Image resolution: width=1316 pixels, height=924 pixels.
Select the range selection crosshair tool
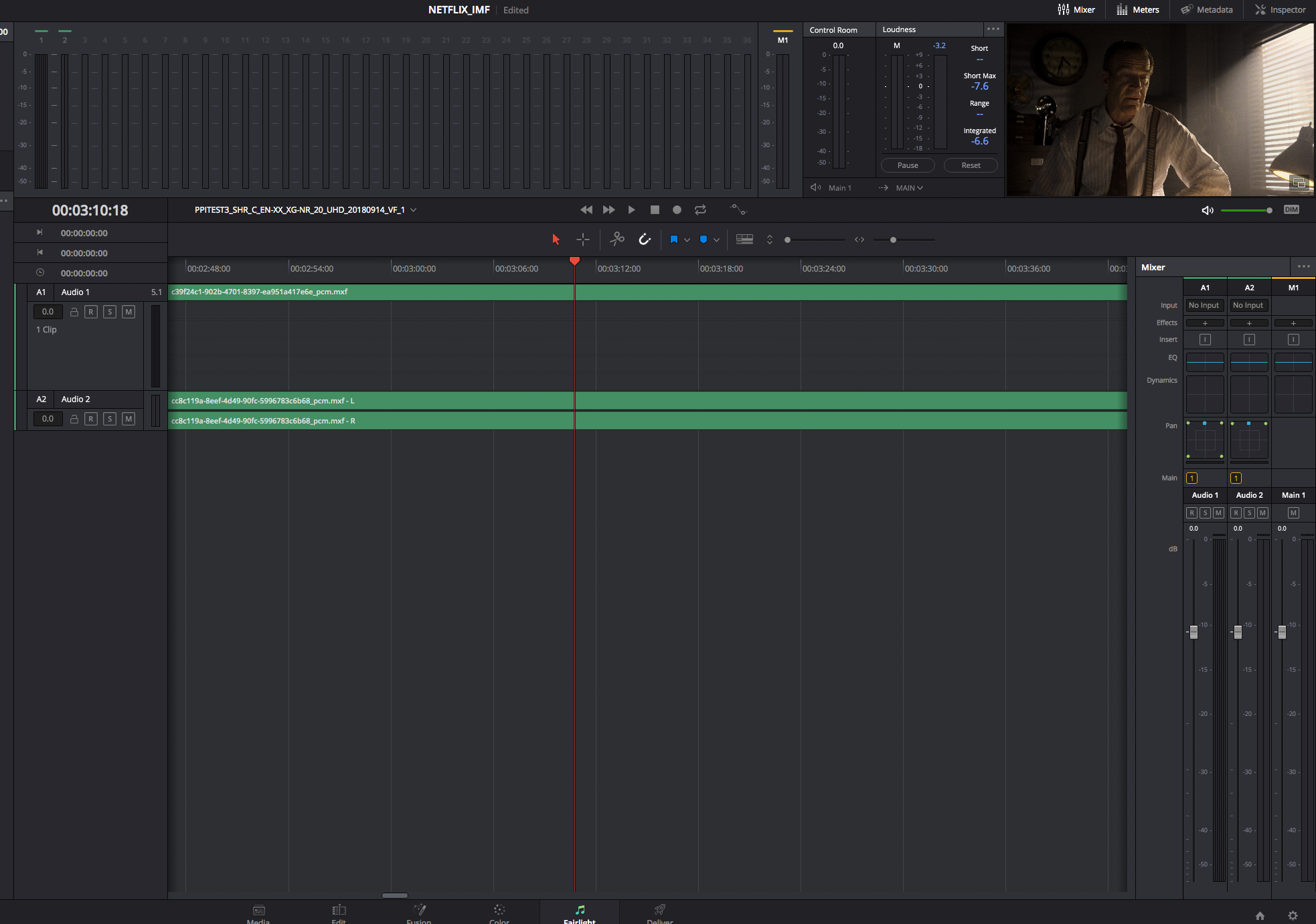pyautogui.click(x=583, y=240)
